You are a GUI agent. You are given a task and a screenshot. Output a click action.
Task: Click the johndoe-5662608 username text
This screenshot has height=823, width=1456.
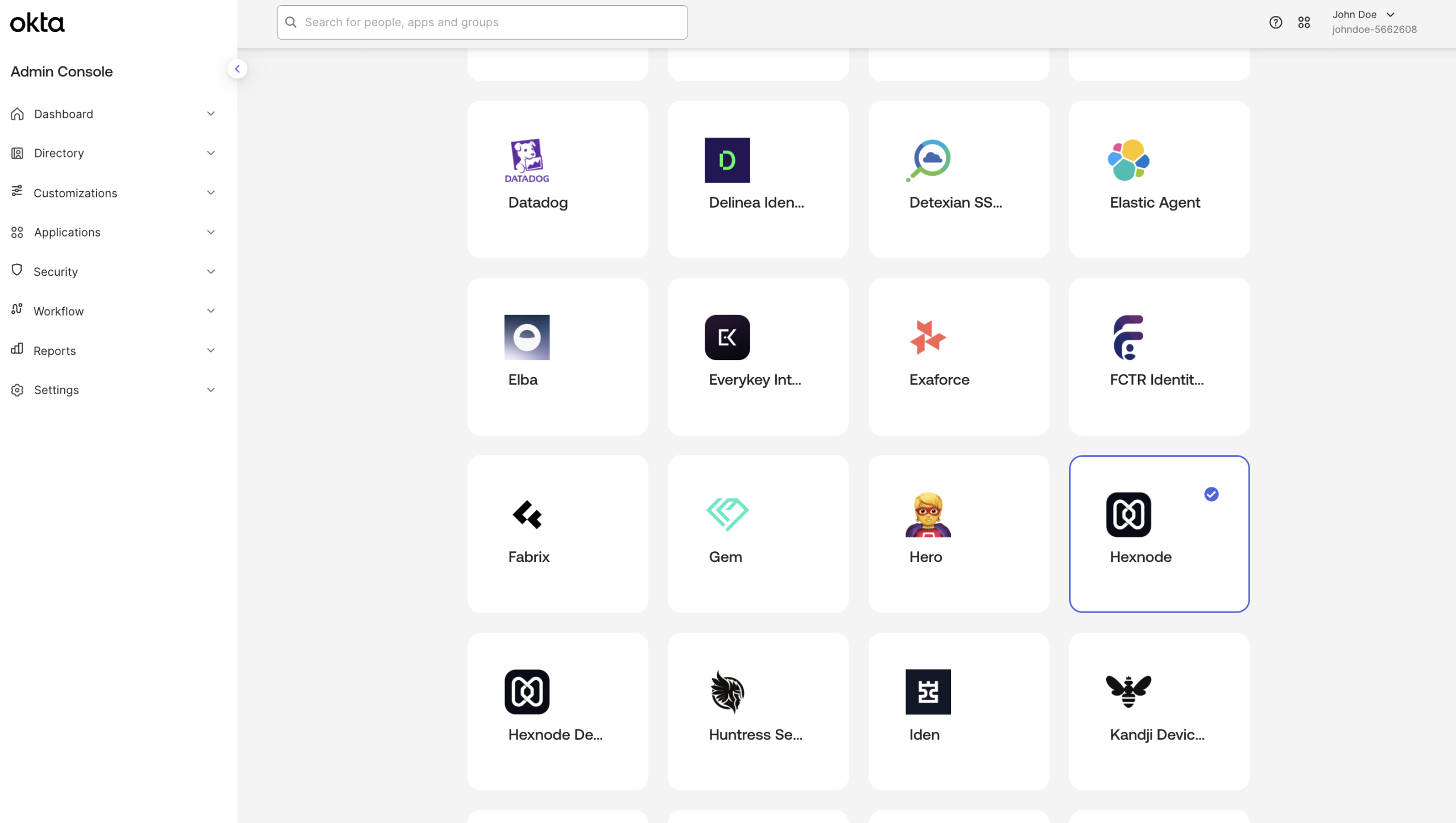point(1374,30)
